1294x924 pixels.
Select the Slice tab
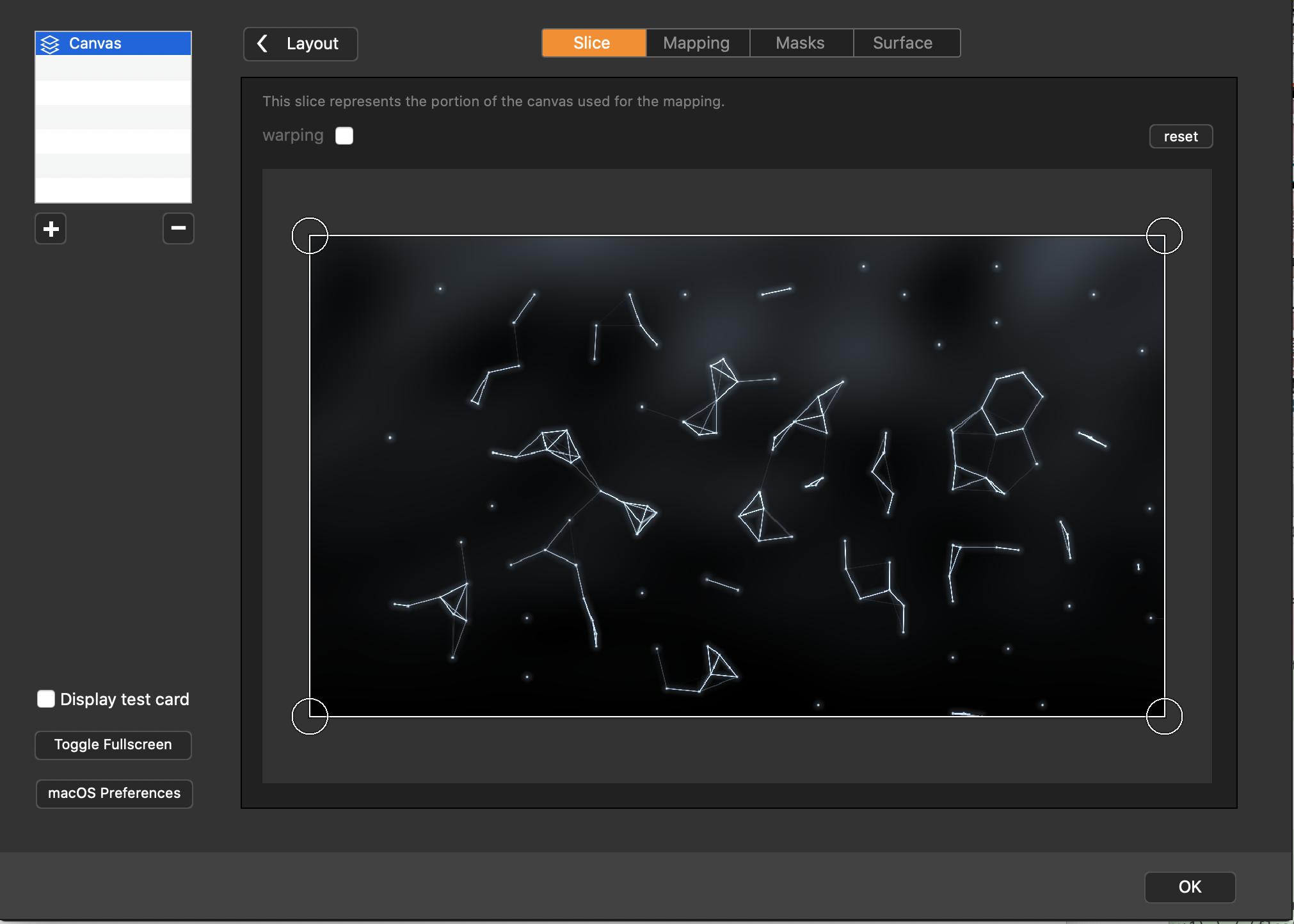tap(592, 43)
